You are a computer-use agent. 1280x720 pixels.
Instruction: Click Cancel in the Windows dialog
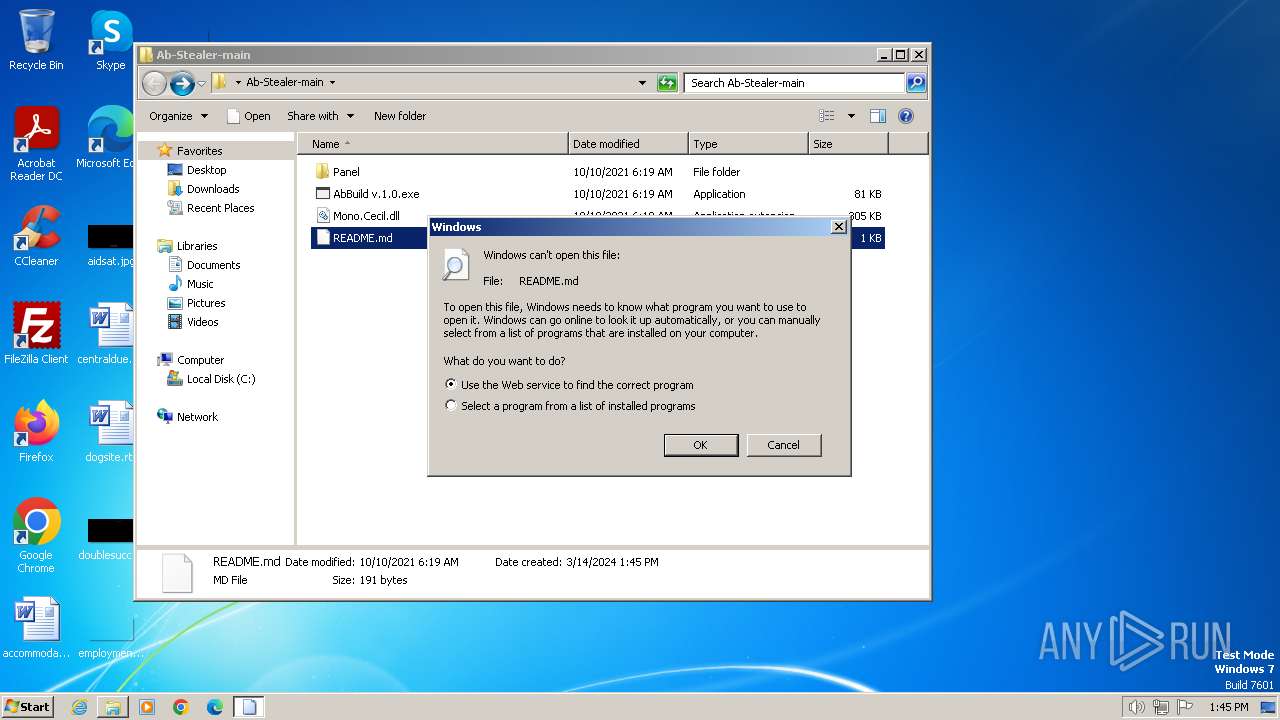[784, 445]
